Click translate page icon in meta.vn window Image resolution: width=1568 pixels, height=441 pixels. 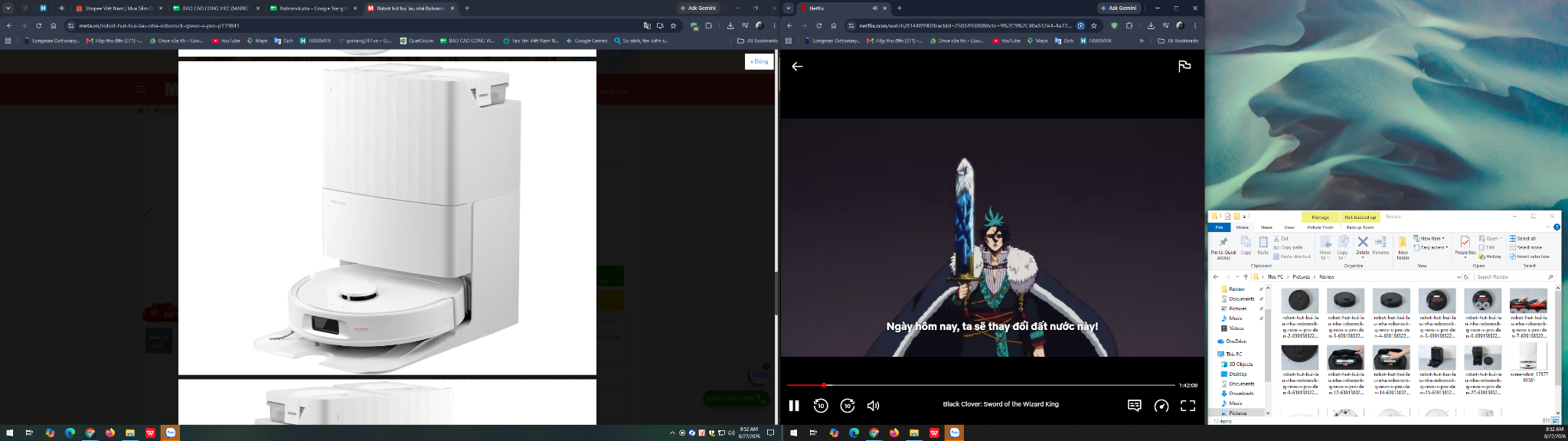pos(647,25)
